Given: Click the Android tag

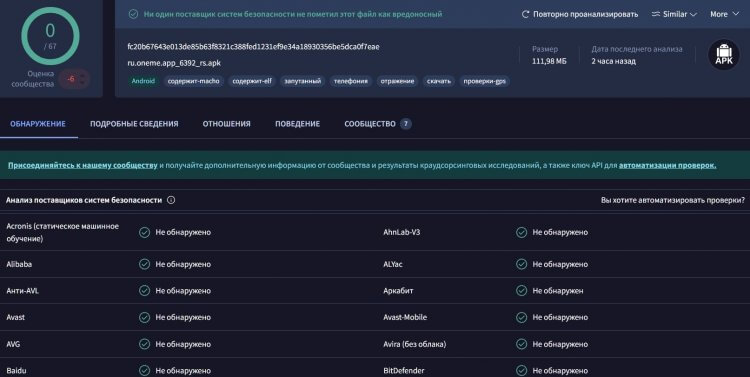Looking at the screenshot, I should (143, 81).
